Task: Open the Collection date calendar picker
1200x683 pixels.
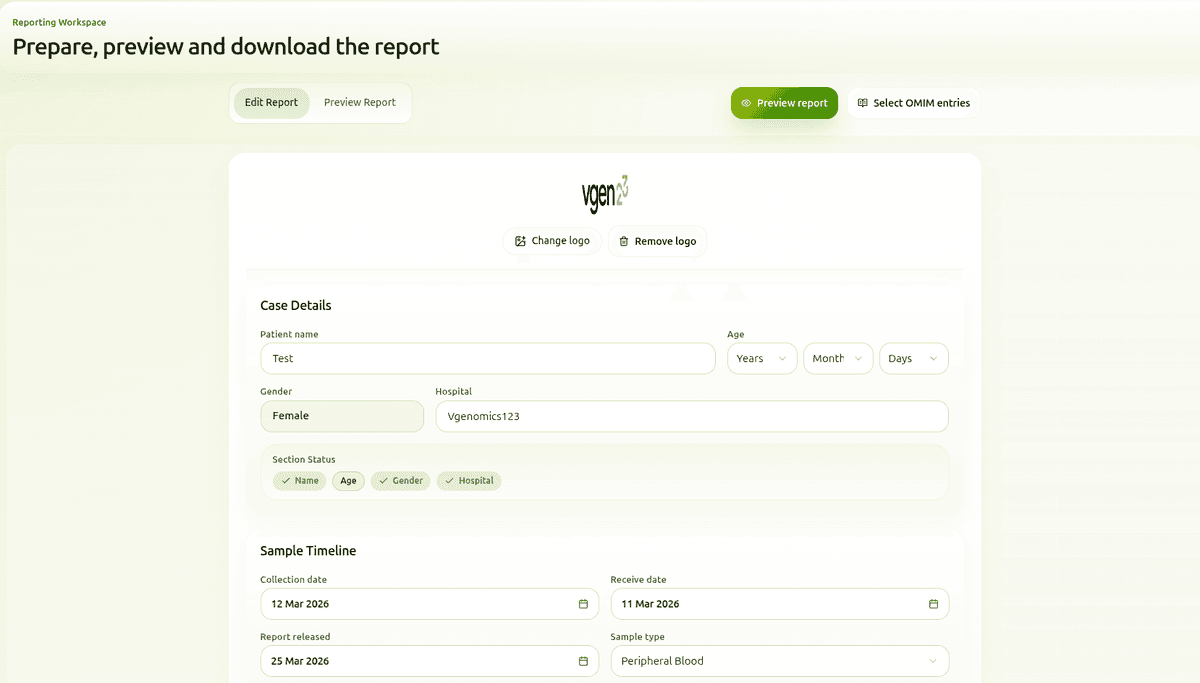Action: [583, 604]
